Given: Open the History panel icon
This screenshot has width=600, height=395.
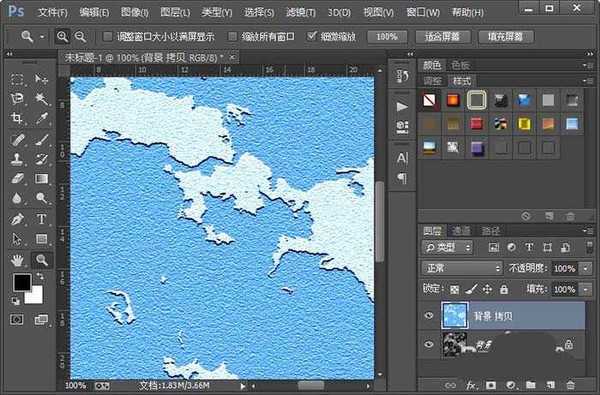Looking at the screenshot, I should [402, 76].
